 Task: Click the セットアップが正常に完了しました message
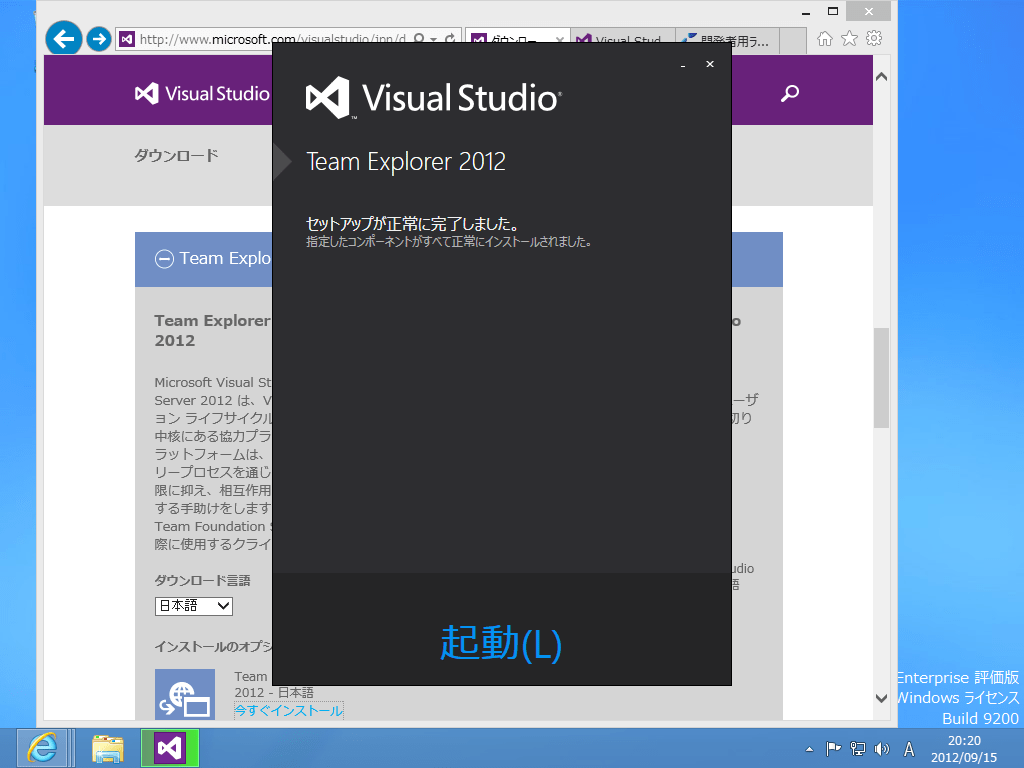413,224
